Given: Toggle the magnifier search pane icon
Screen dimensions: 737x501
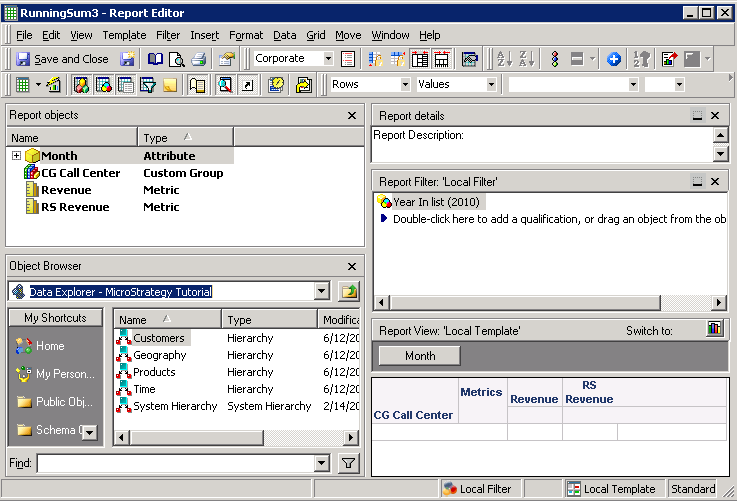Looking at the screenshot, I should click(x=225, y=85).
